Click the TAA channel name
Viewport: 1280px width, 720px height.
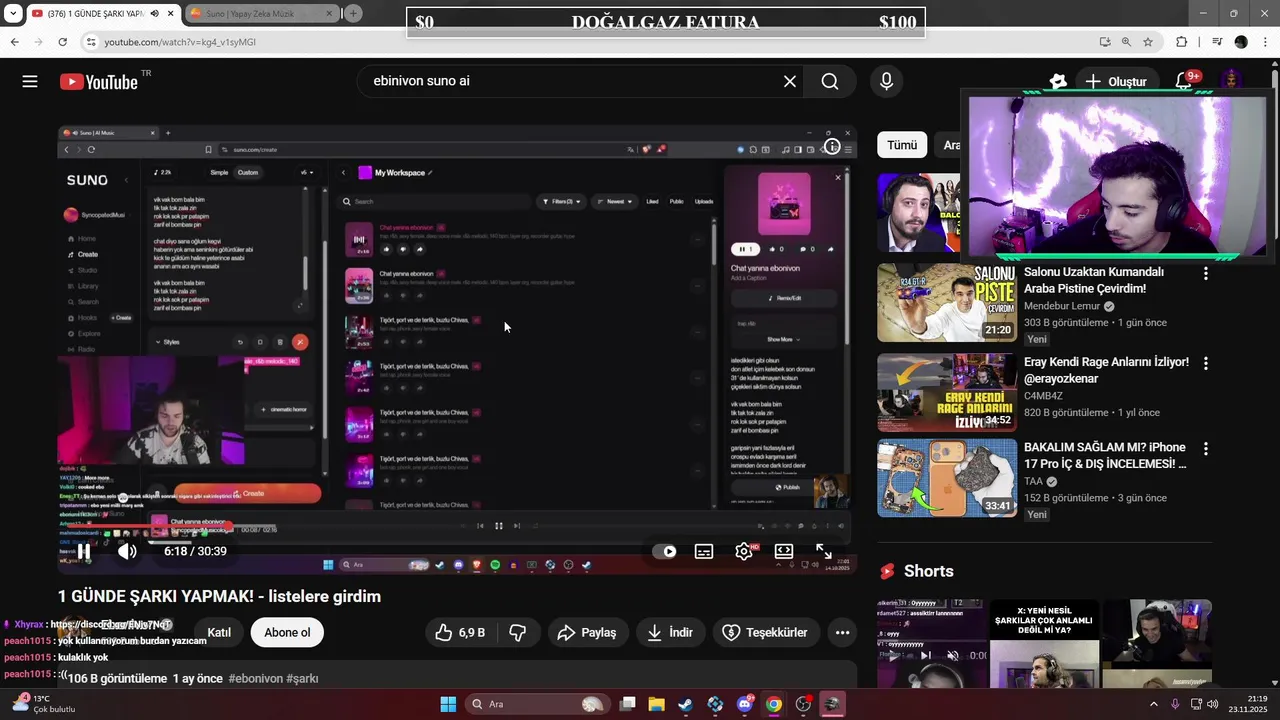1033,481
